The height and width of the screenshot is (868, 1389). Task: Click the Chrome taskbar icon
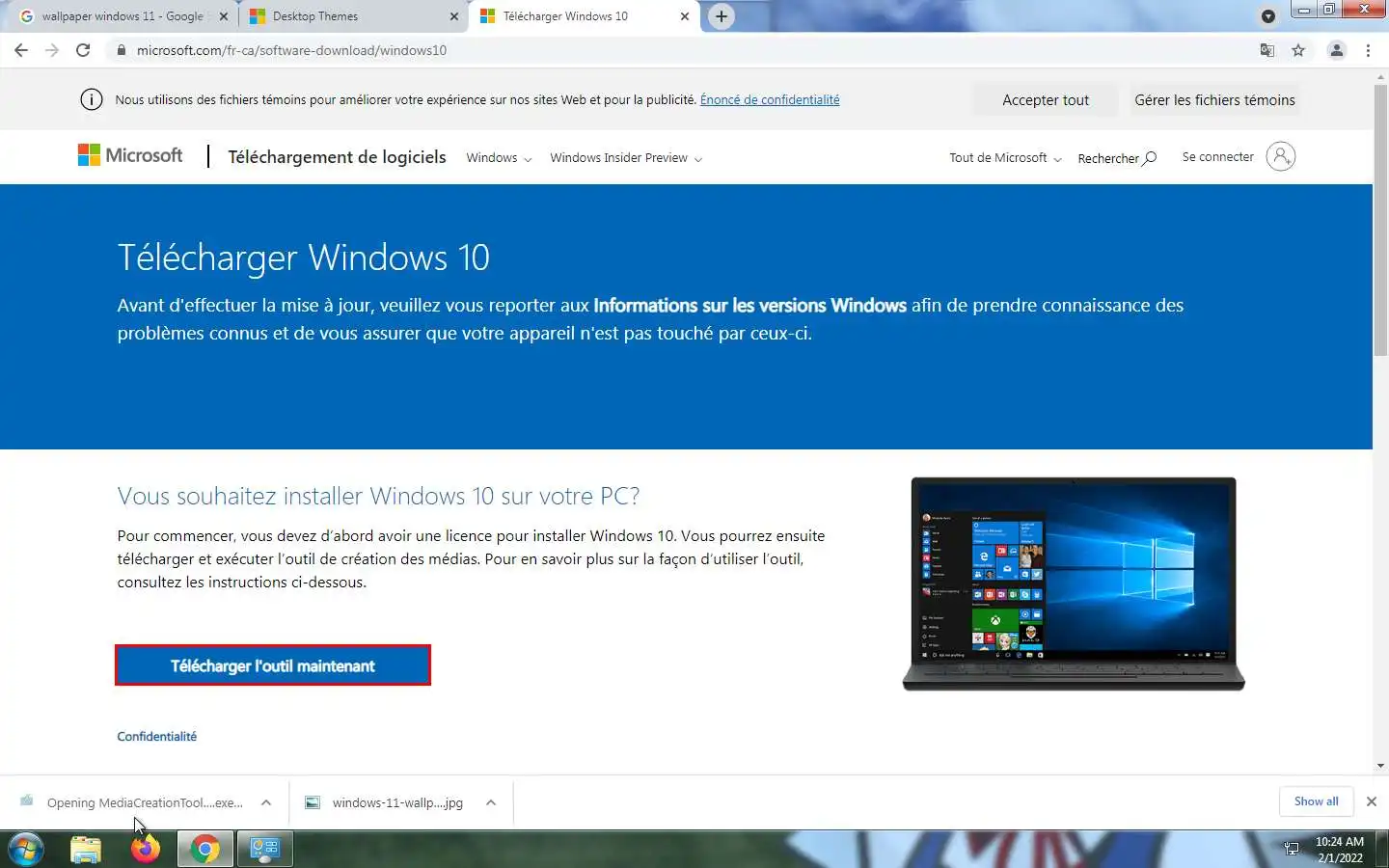tap(204, 849)
